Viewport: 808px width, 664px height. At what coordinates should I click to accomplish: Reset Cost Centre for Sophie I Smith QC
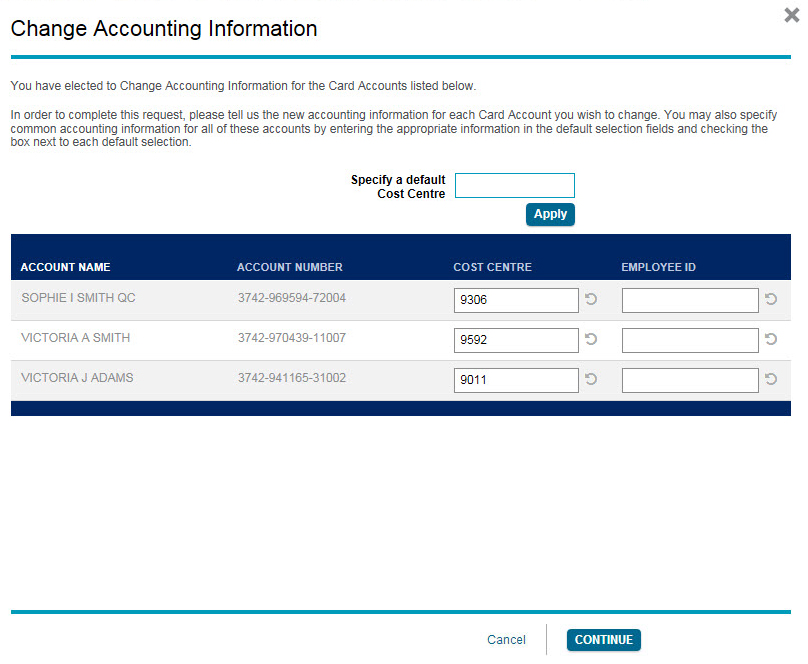(591, 299)
